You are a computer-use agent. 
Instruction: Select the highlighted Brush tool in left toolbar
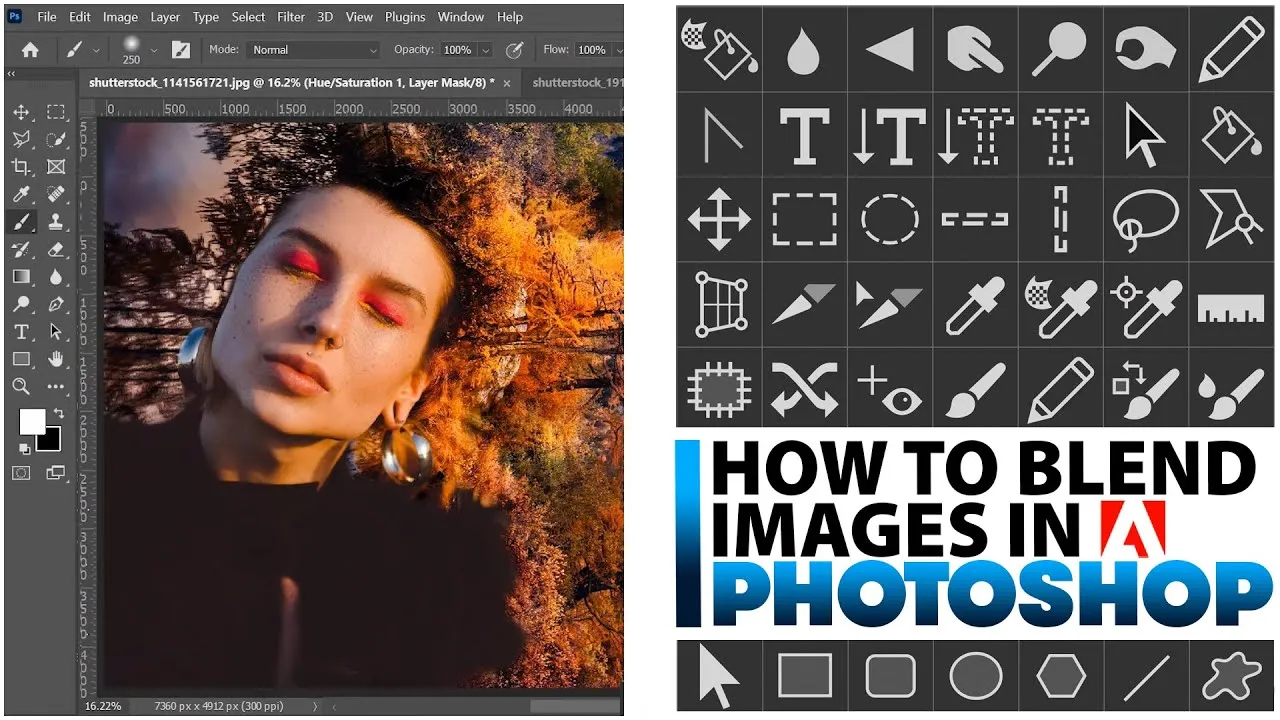click(x=21, y=221)
